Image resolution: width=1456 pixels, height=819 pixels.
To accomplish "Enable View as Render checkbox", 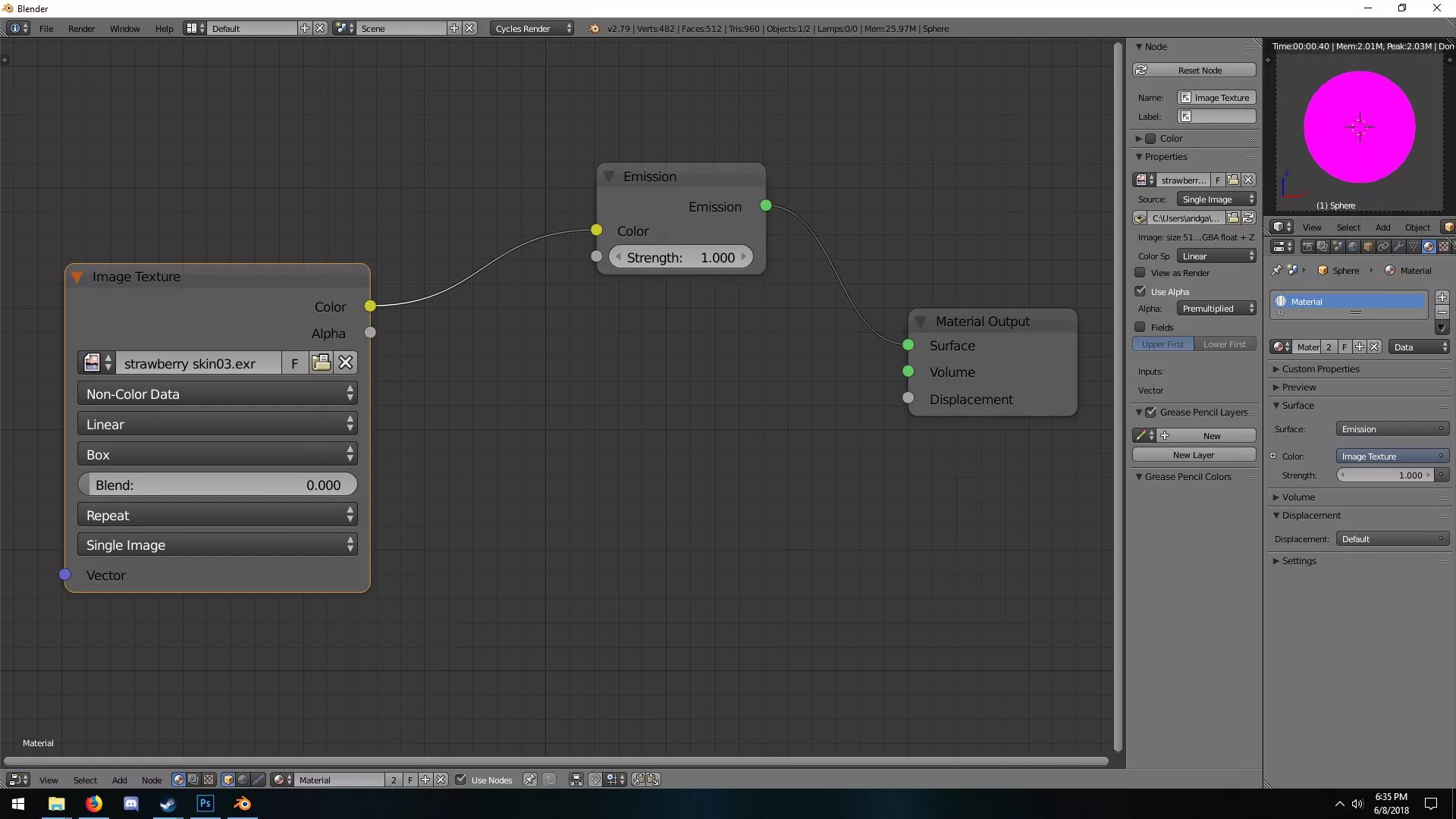I will click(1140, 272).
